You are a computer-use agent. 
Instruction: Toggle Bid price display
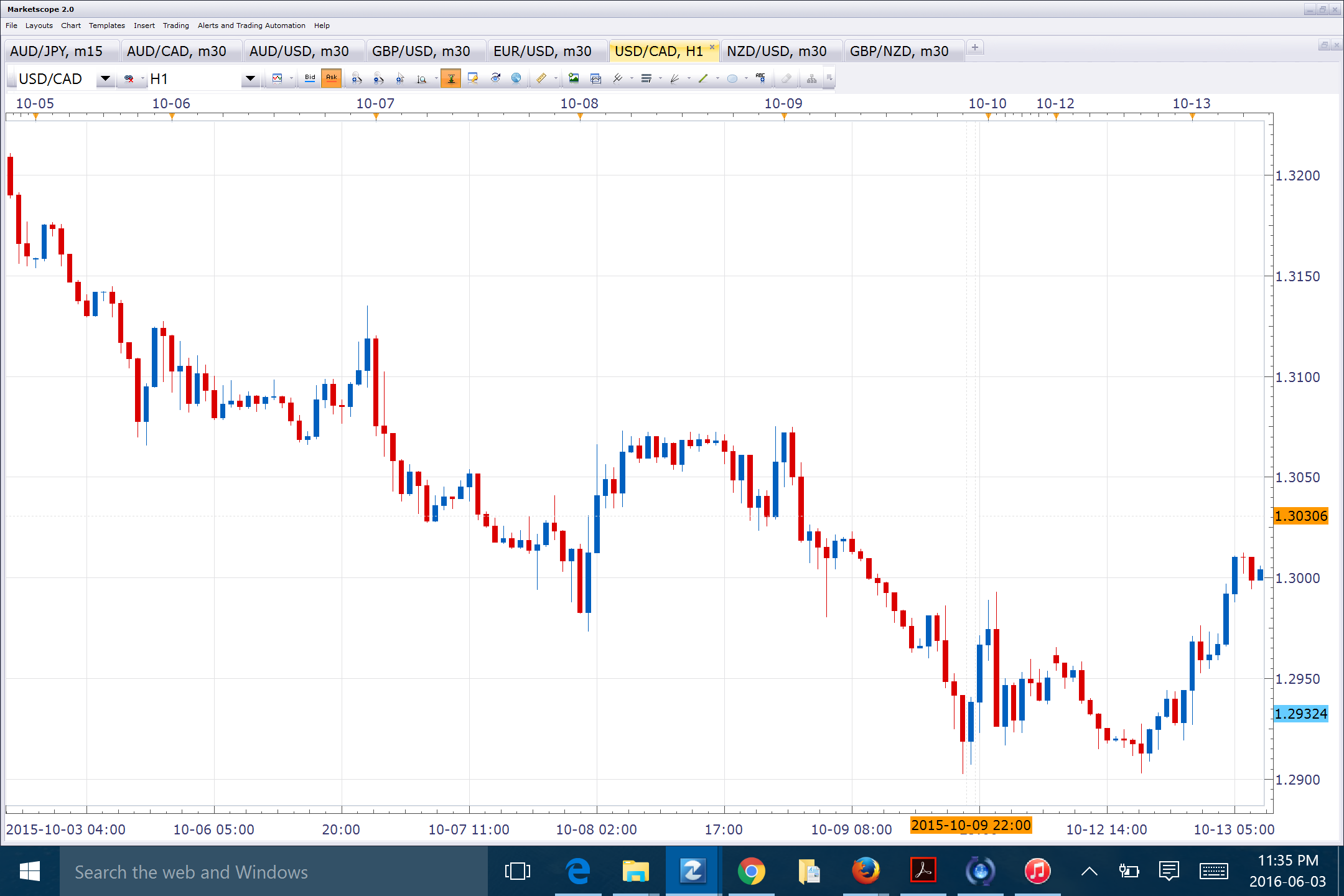(x=310, y=78)
